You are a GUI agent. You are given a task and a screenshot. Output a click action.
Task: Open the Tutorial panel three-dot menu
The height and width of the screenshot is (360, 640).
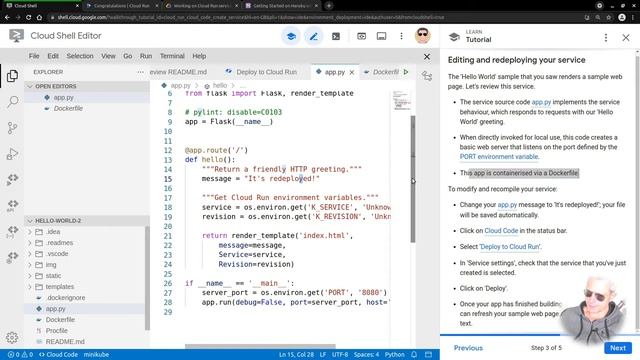pos(606,38)
